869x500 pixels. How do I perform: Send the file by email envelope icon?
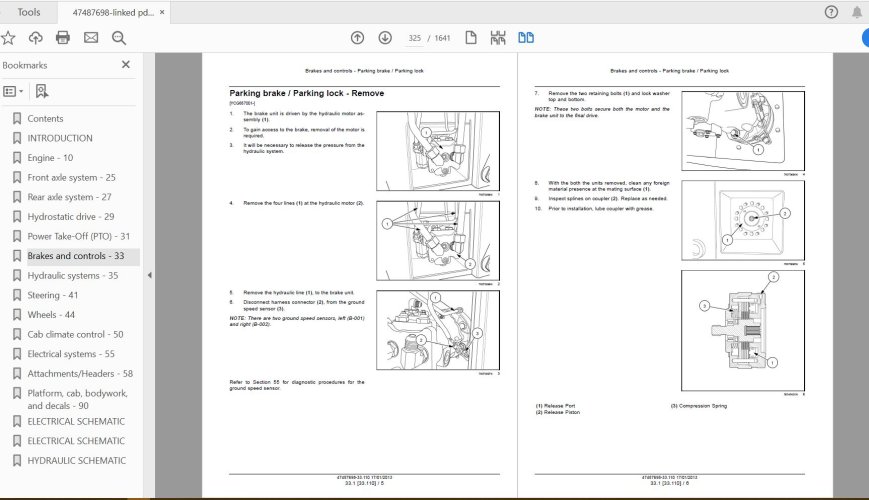[x=91, y=38]
